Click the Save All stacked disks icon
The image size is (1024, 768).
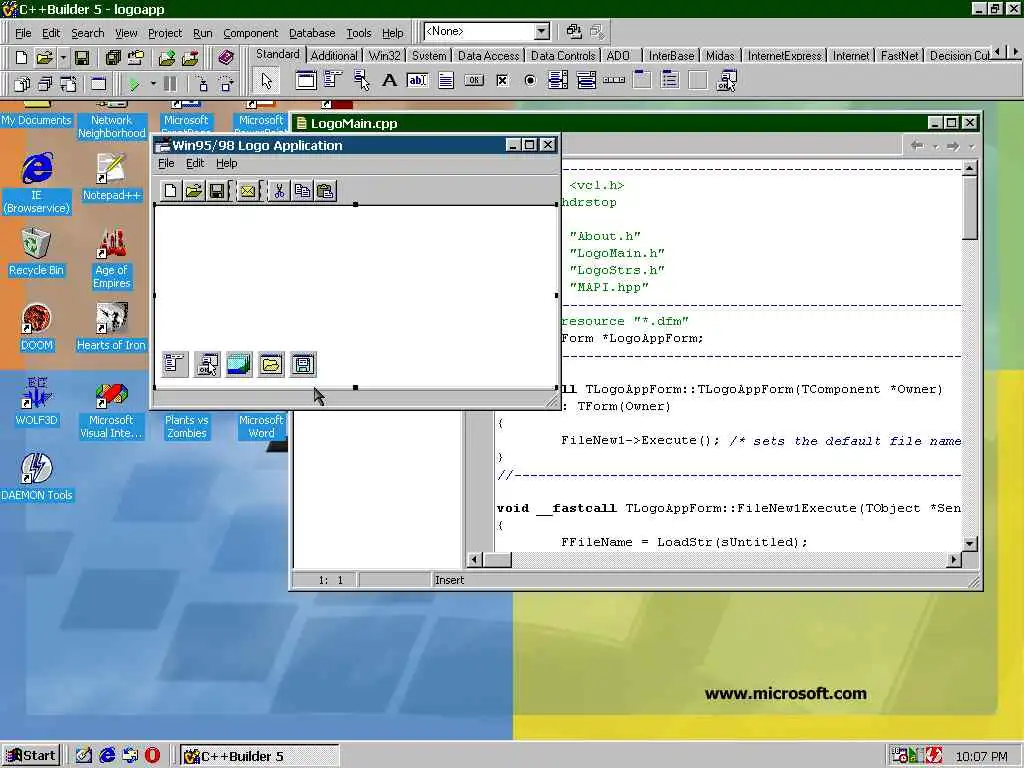click(113, 57)
